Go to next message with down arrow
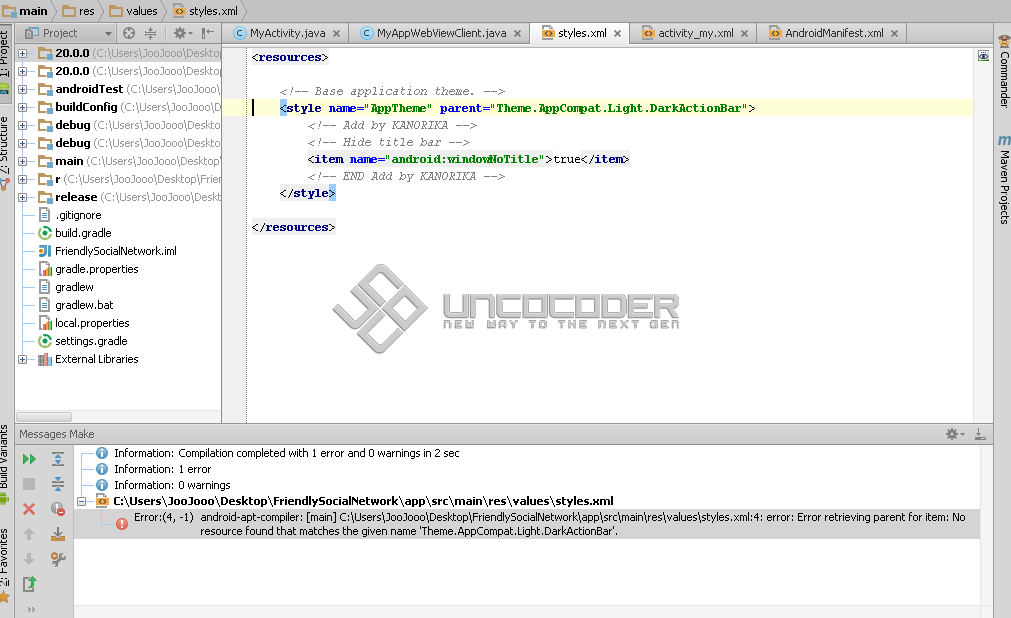Viewport: 1011px width, 618px height. pyautogui.click(x=29, y=559)
